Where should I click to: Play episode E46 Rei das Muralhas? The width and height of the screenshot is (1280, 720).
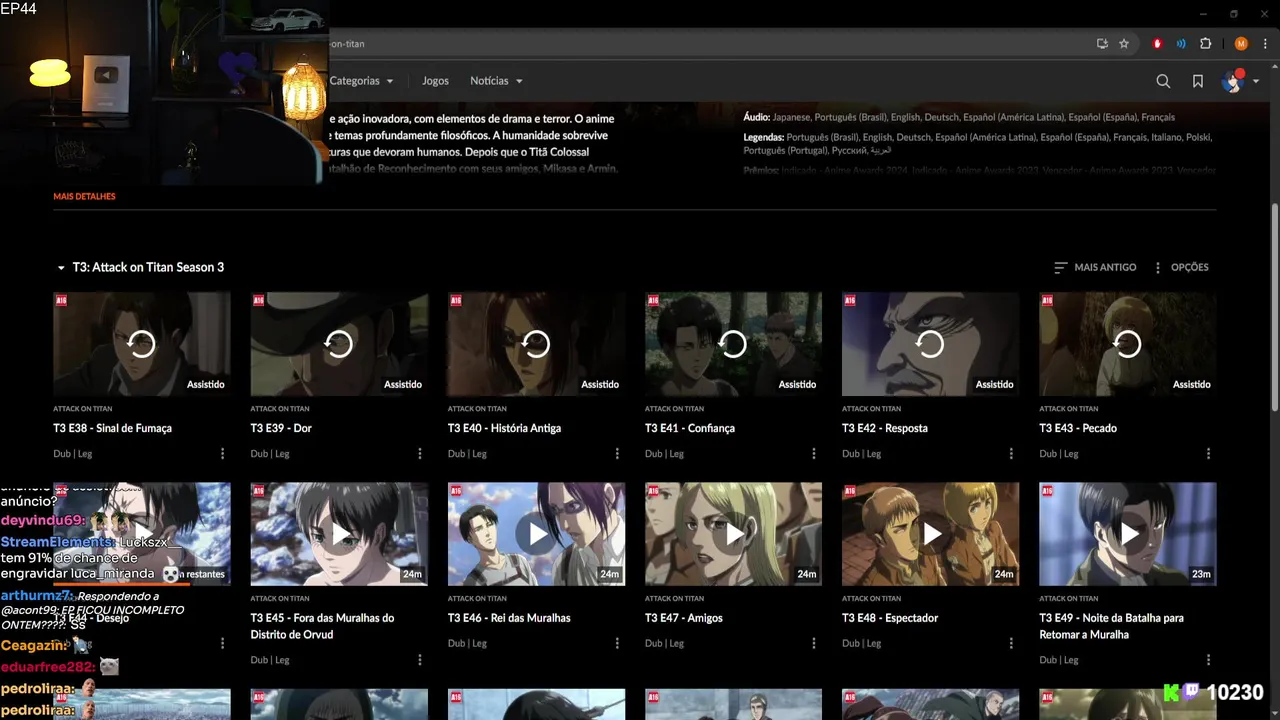click(x=536, y=535)
